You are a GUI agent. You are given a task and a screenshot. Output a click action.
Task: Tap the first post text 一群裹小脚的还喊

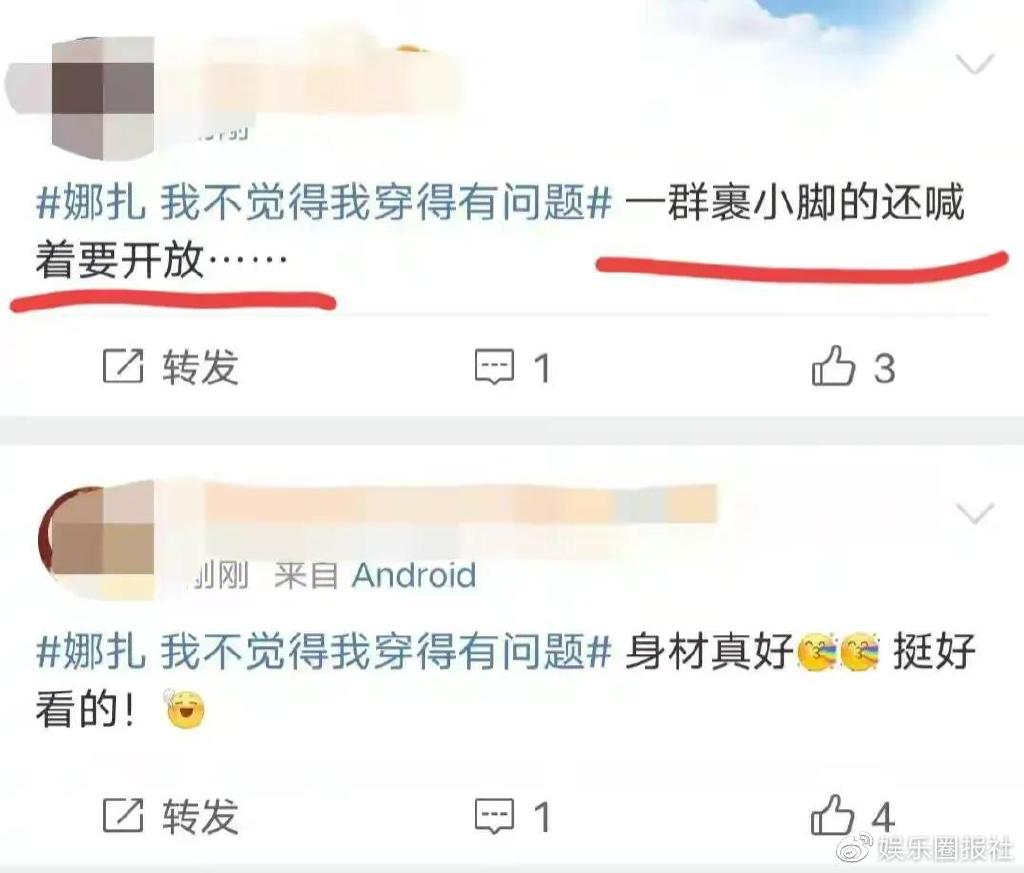[x=795, y=202]
